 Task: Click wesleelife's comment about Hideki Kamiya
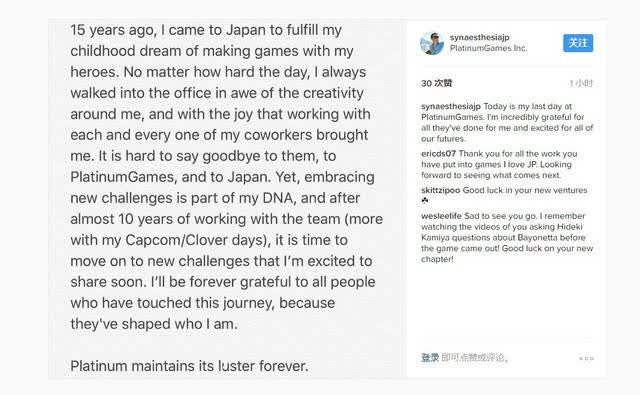pyautogui.click(x=507, y=237)
